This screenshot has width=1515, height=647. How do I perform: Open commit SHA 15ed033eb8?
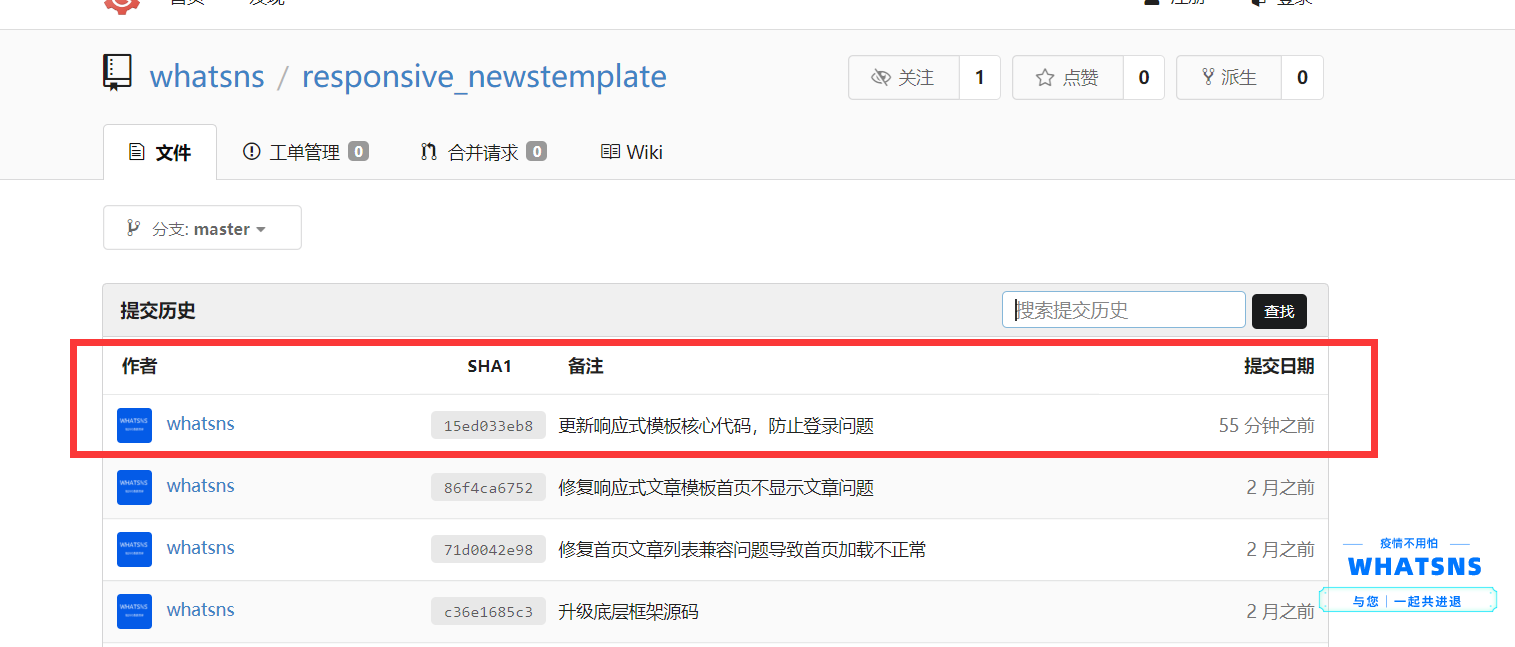point(488,426)
